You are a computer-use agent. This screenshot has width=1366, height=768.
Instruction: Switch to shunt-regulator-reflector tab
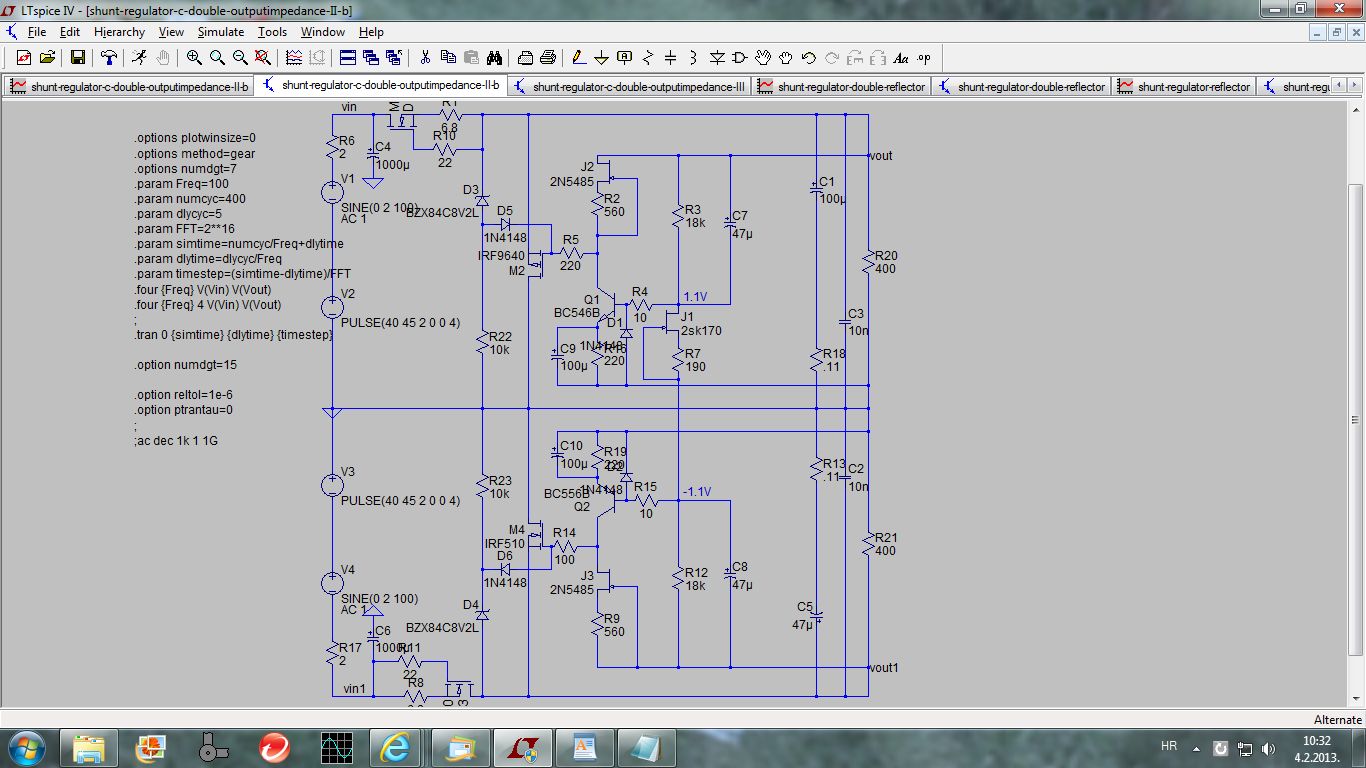[1184, 86]
